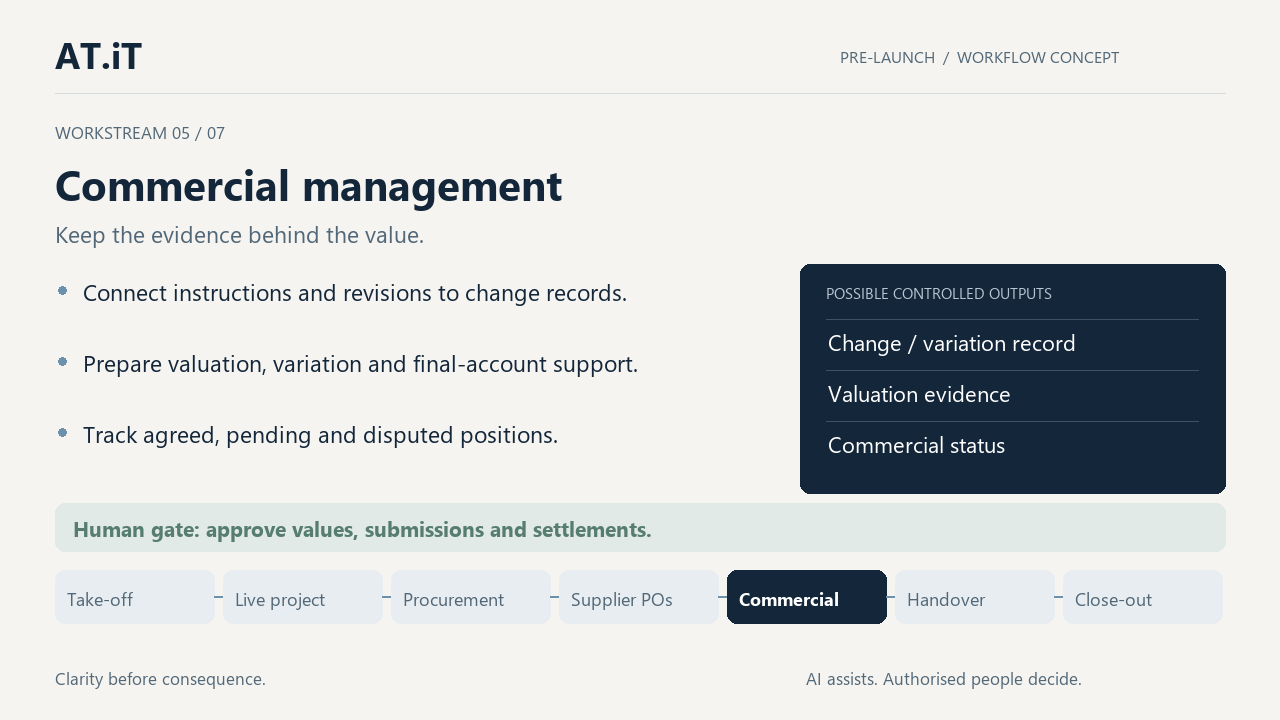The image size is (1280, 720).
Task: Click the subtitle Keep the evidence behind the value
Action: pos(240,236)
